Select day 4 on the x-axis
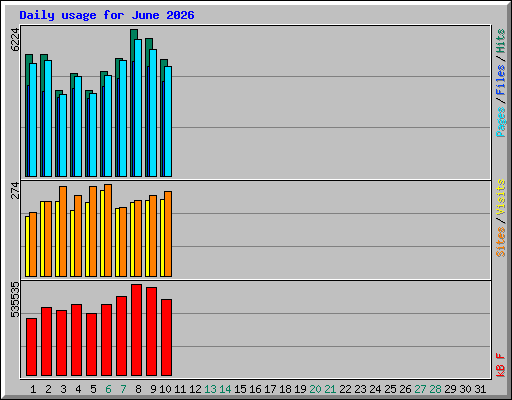This screenshot has width=512, height=400. click(78, 389)
